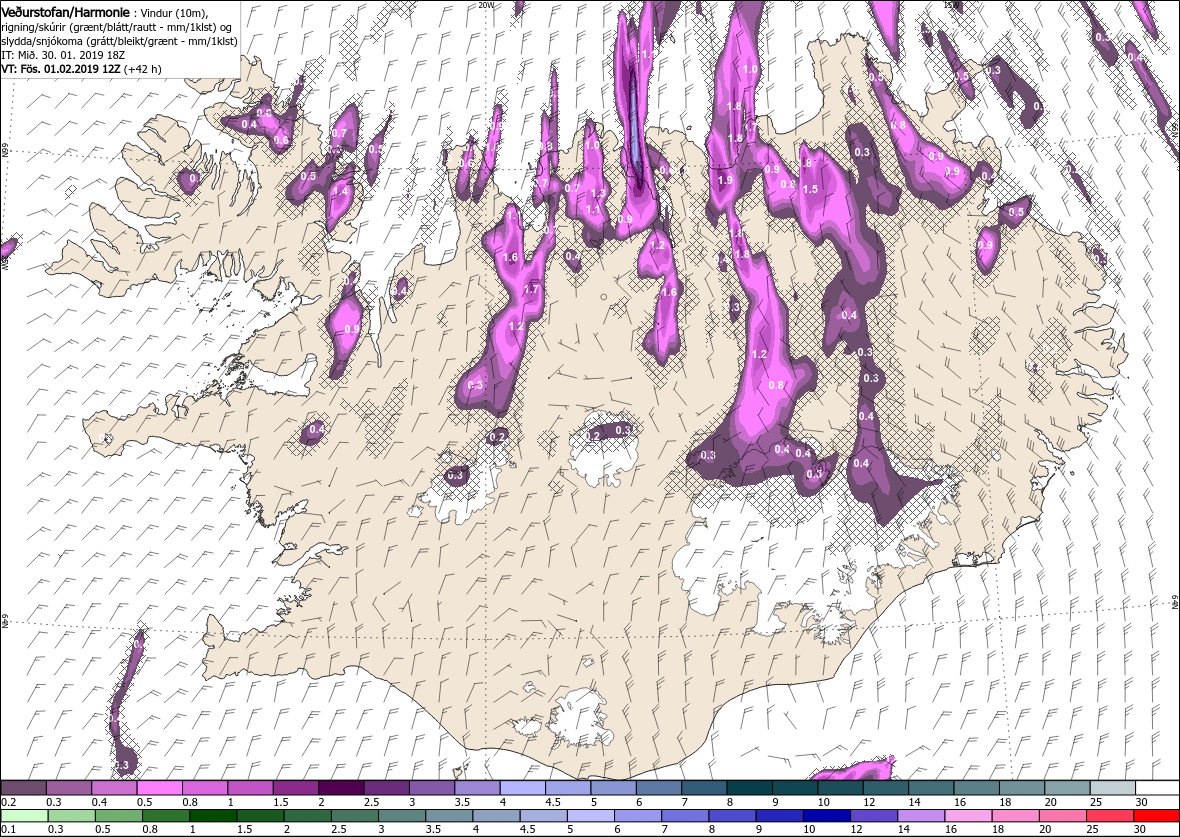
Task: Click the '30' label in the bottom legend row
Action: (x=1139, y=829)
